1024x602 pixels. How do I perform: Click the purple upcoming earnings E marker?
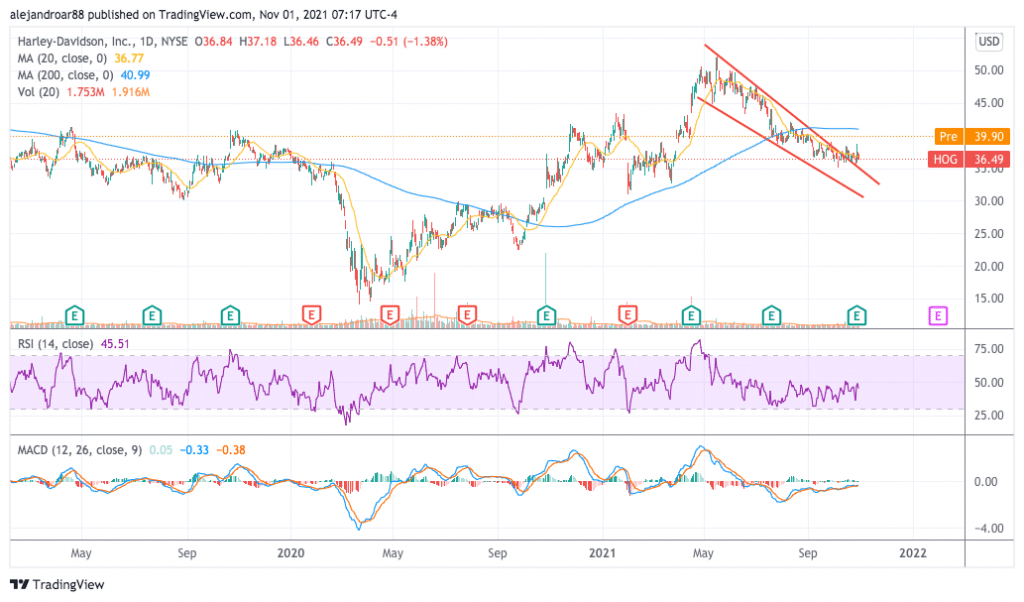(x=938, y=317)
